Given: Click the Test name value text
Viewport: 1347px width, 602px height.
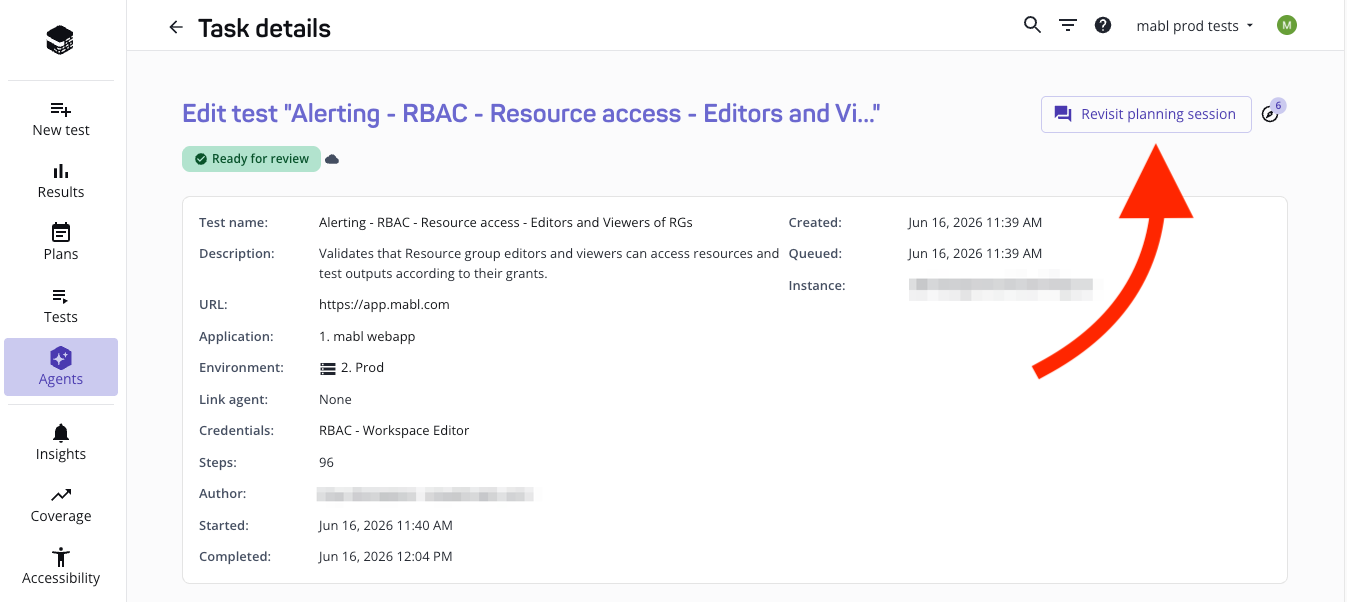Looking at the screenshot, I should coord(506,222).
